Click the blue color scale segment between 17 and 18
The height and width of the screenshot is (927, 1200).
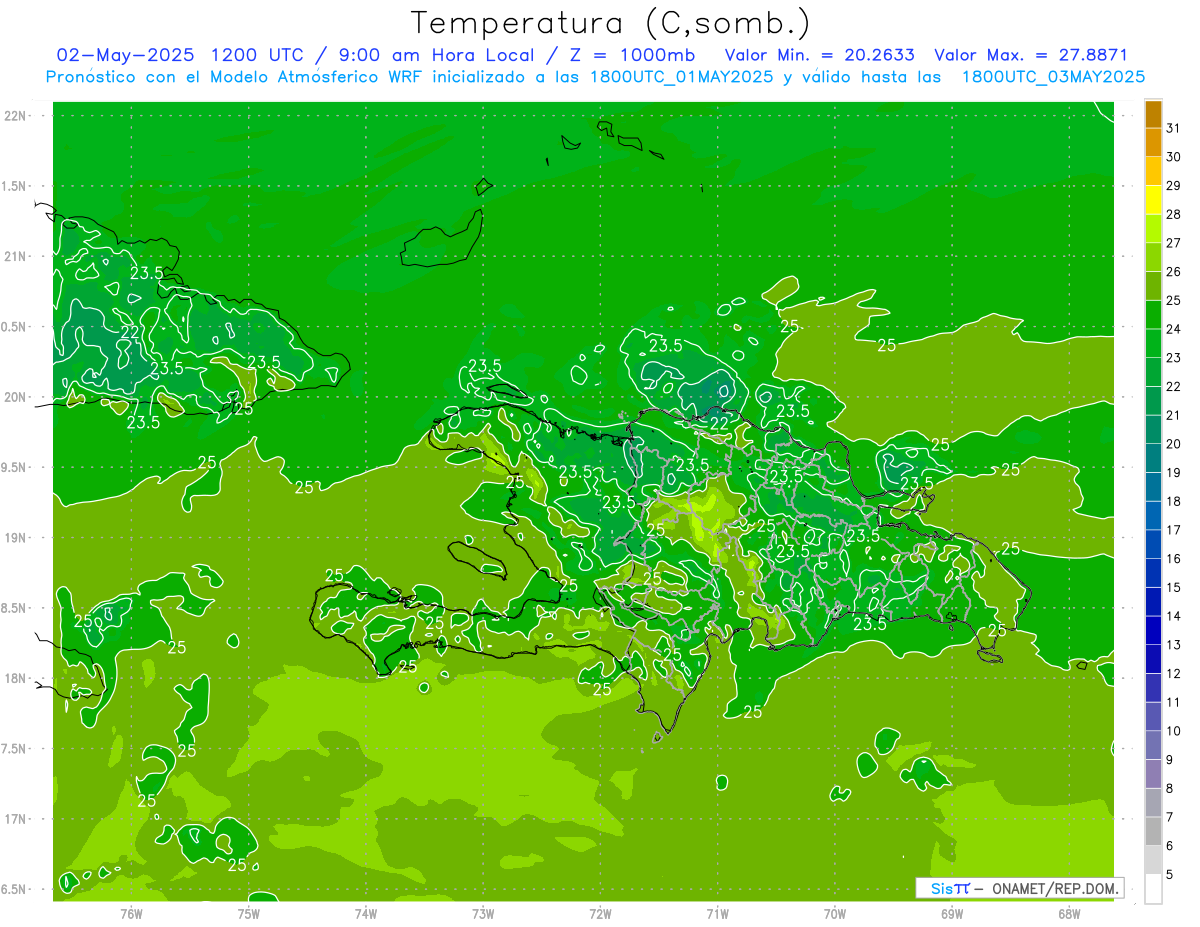click(x=1153, y=515)
